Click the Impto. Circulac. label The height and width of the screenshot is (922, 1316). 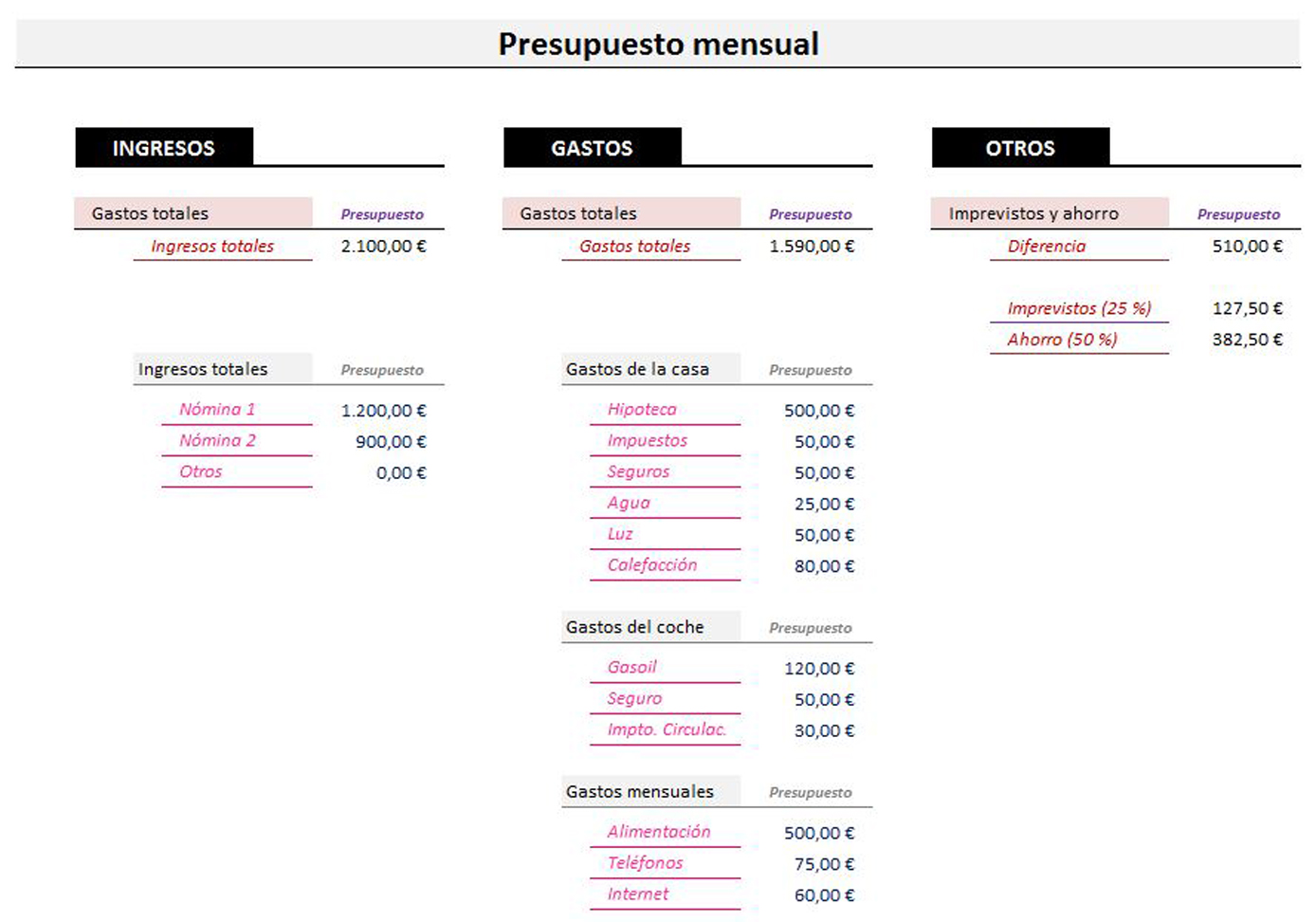[x=667, y=729]
